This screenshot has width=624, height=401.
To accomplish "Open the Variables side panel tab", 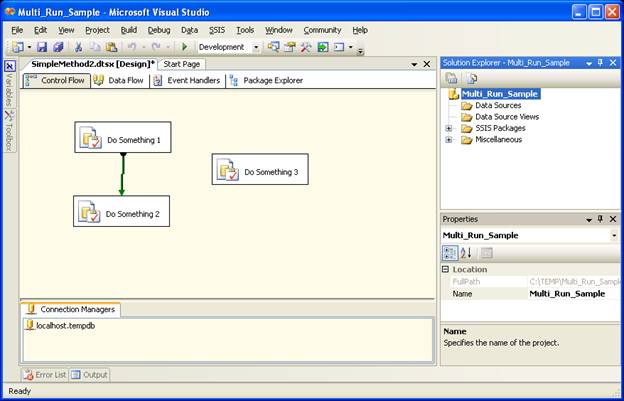I will [x=10, y=84].
